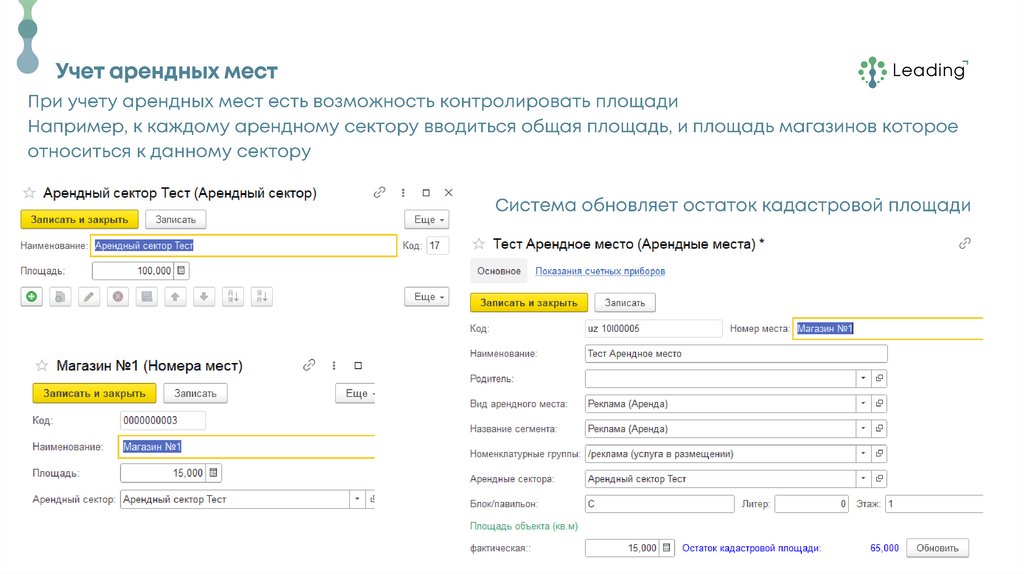Click the Литер field with value 0
This screenshot has width=1024, height=574.
[x=811, y=503]
